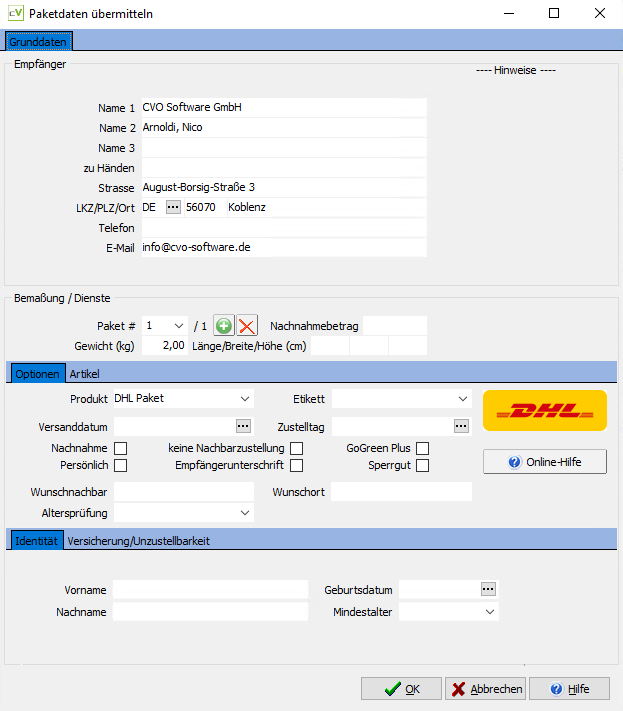Add a new package with green plus icon
The image size is (623, 711).
click(x=224, y=326)
